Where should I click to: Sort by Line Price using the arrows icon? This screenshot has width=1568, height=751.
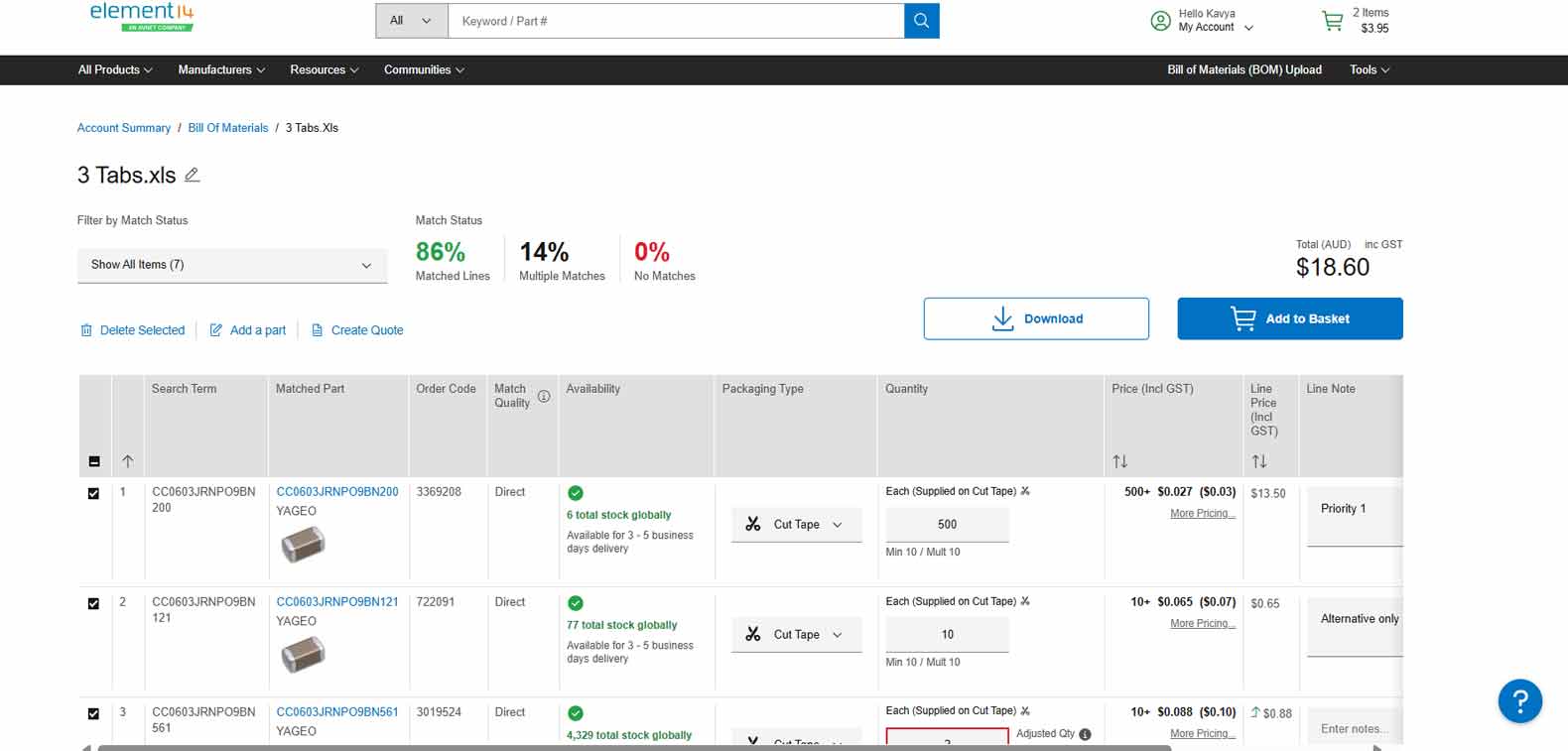point(1258,461)
